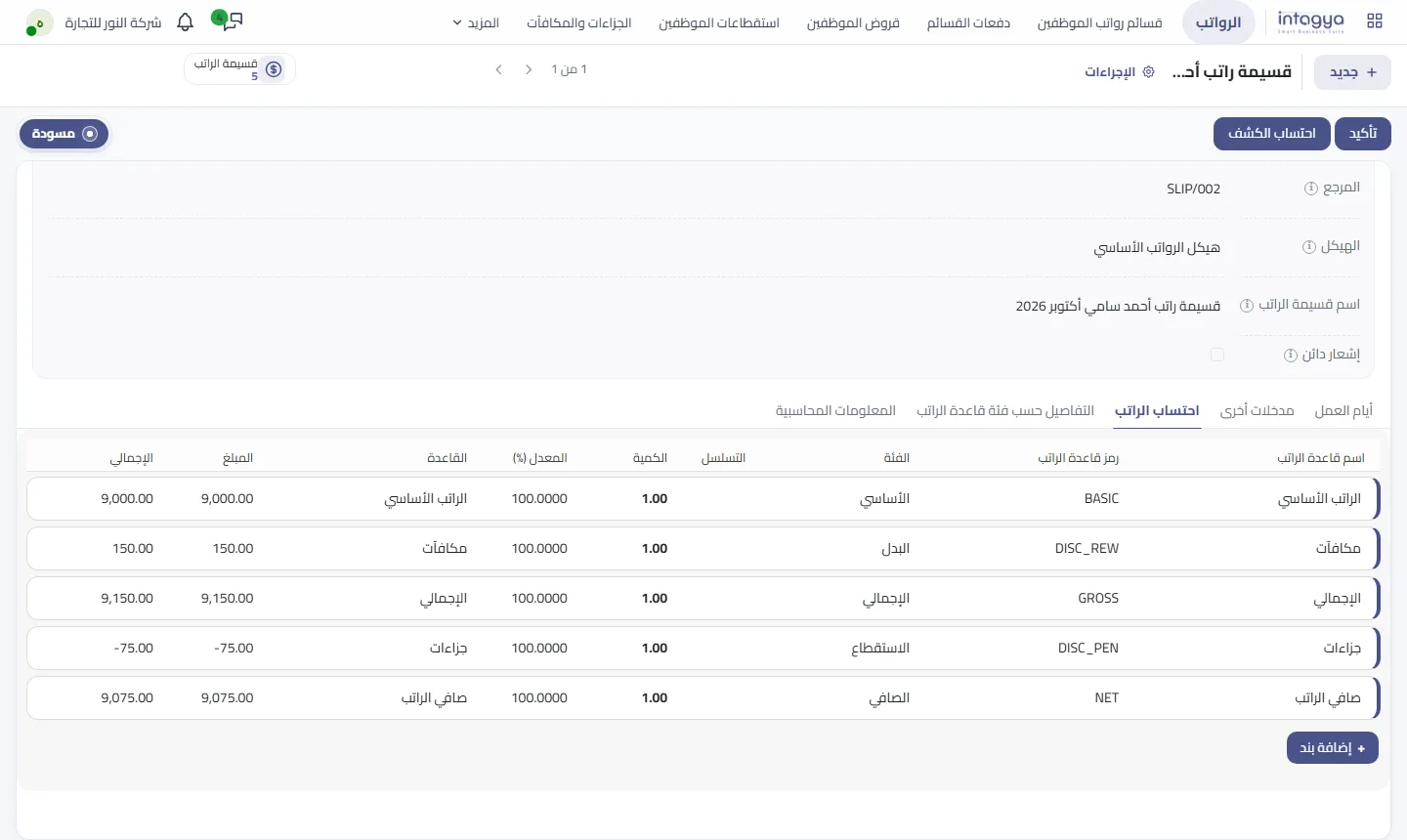Click the dollar icon of قسيمة الراتب

pos(274,69)
